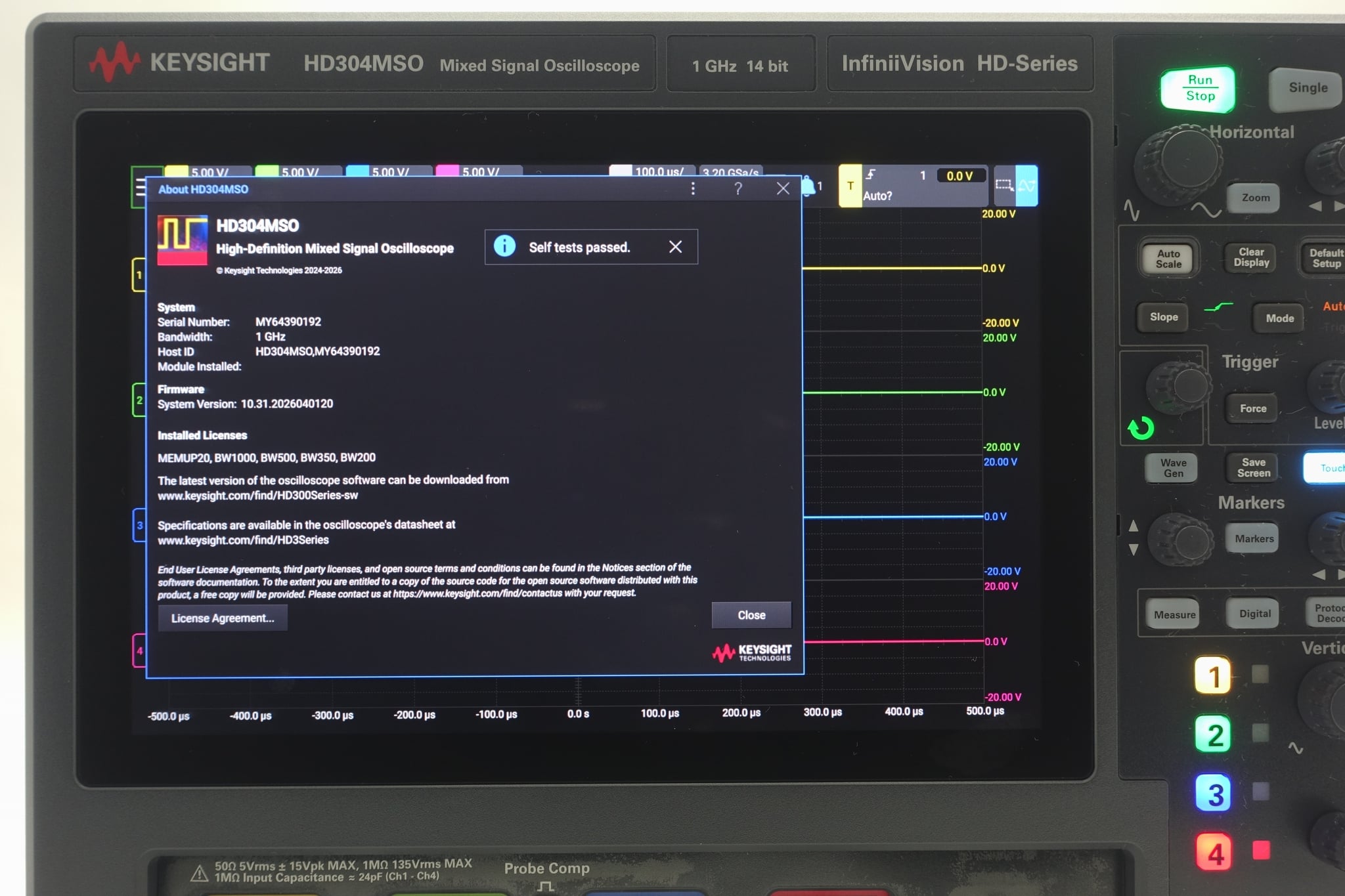Open the notification bell icon

point(808,186)
